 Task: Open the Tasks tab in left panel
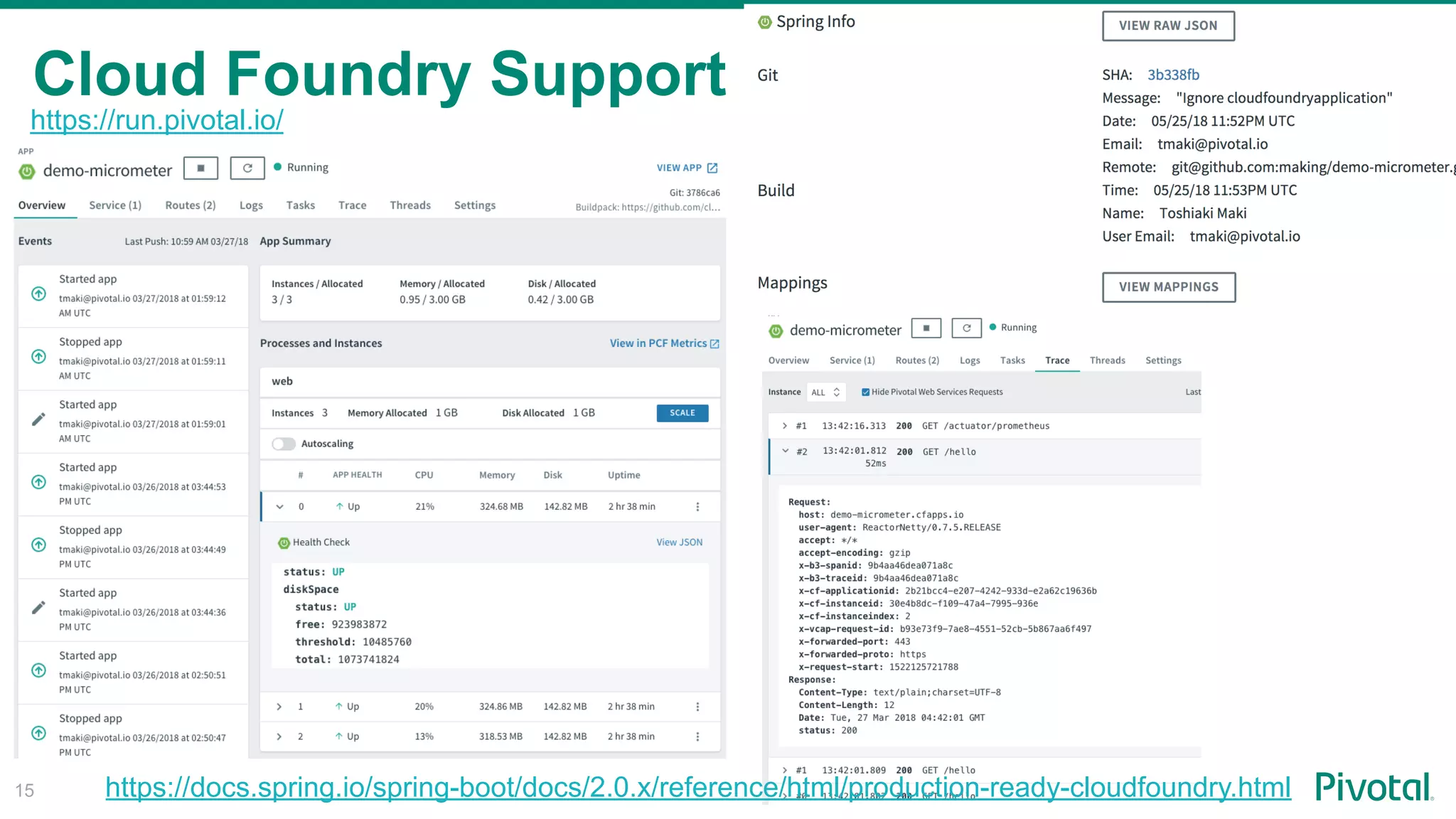(301, 205)
